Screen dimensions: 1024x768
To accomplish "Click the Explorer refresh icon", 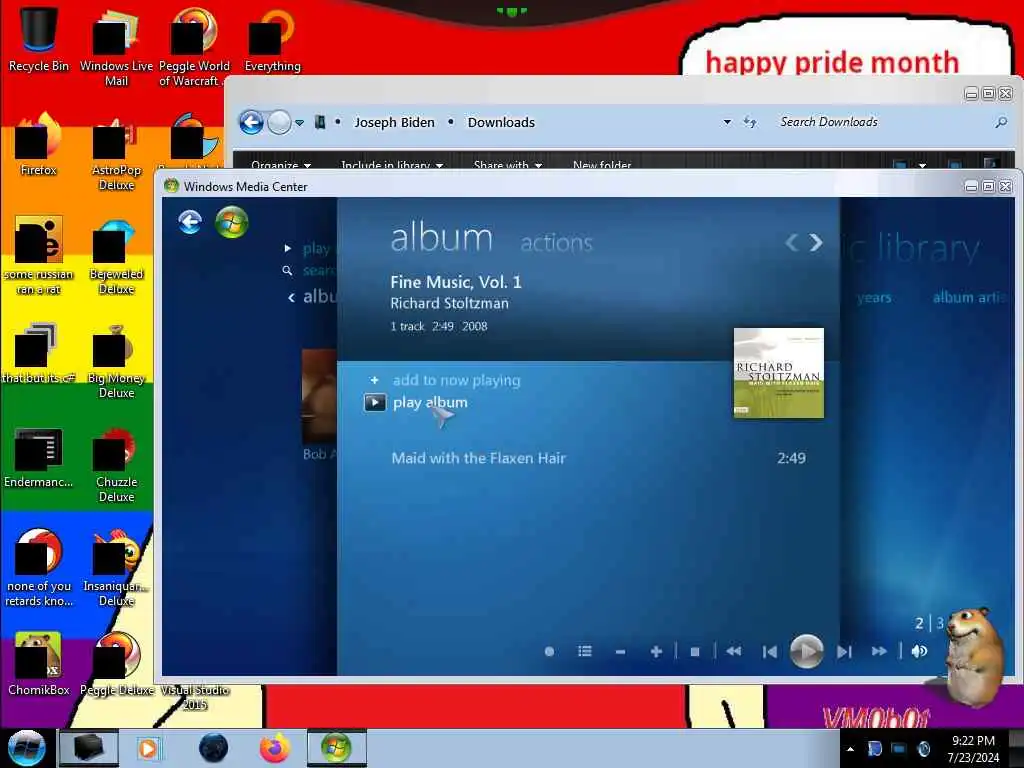I will pos(750,122).
